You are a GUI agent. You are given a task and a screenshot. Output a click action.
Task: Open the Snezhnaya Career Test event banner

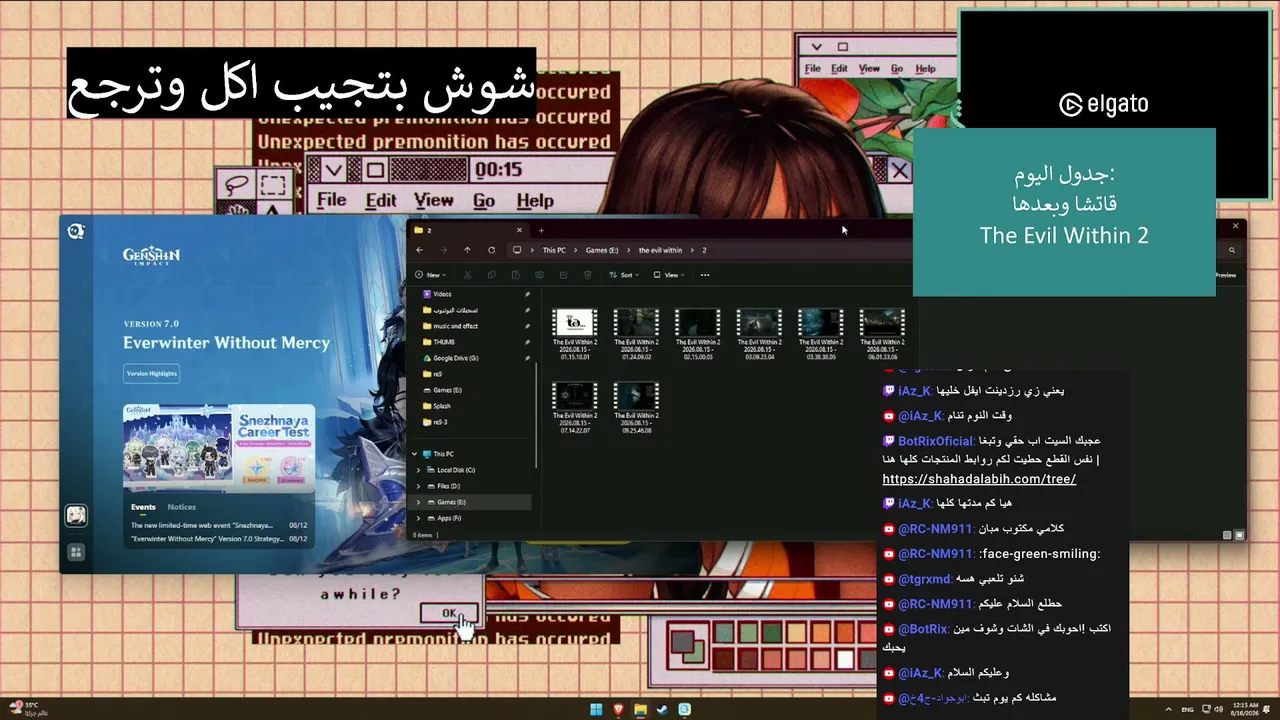click(219, 446)
